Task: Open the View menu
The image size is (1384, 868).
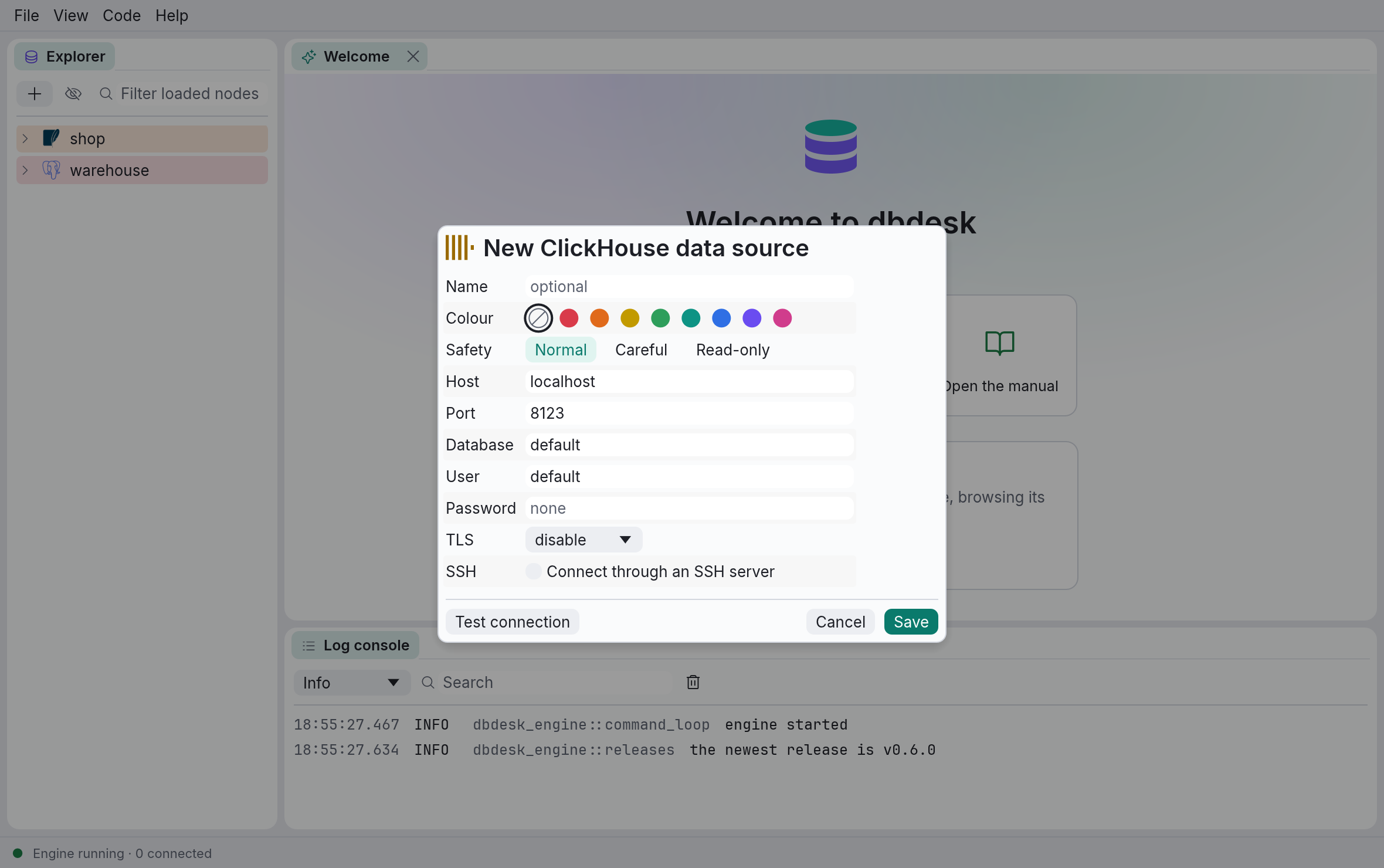Action: point(70,15)
